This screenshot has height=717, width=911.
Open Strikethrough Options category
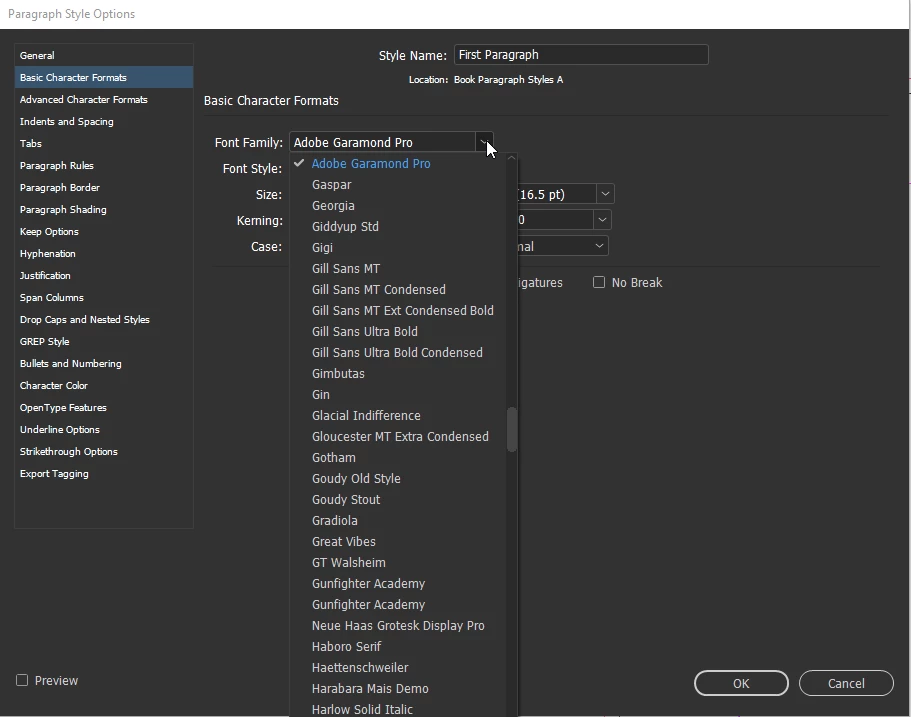tap(103, 452)
